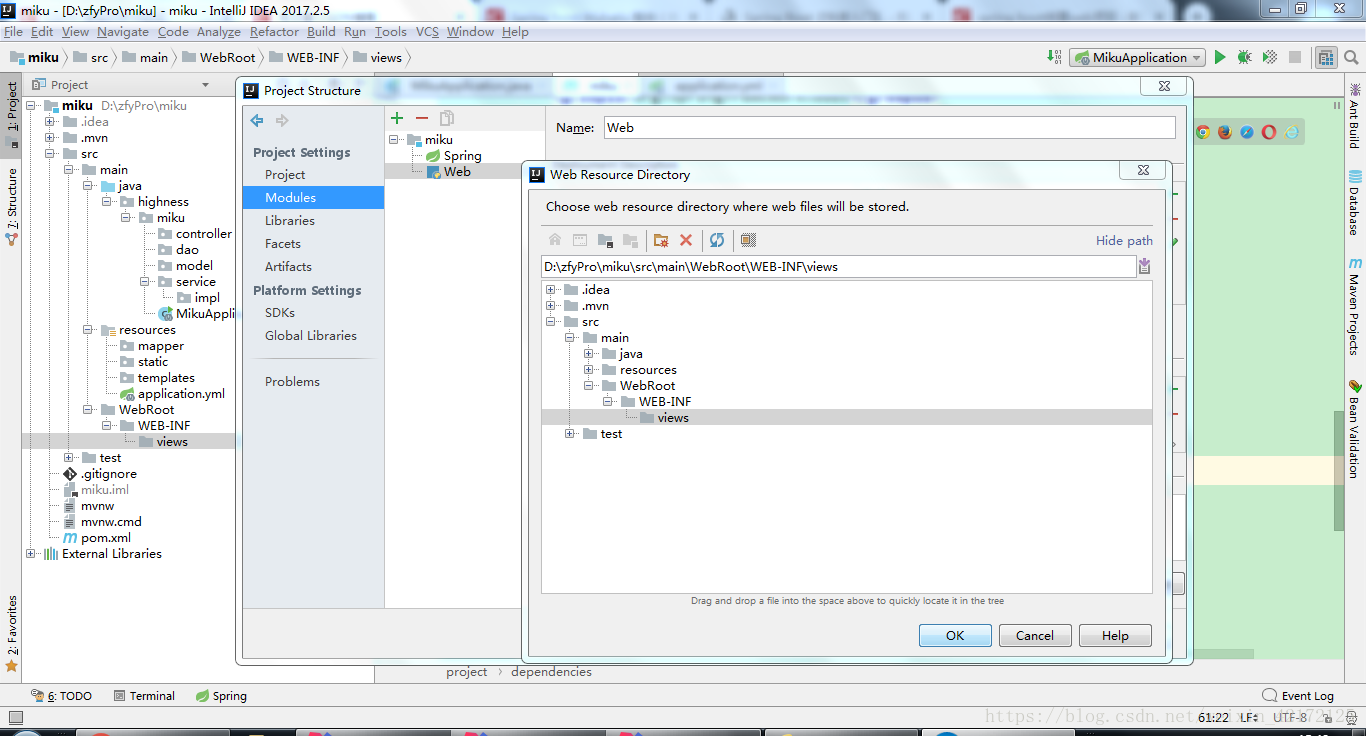Click OK in Web Resource Directory dialog
The height and width of the screenshot is (736, 1366).
click(955, 635)
